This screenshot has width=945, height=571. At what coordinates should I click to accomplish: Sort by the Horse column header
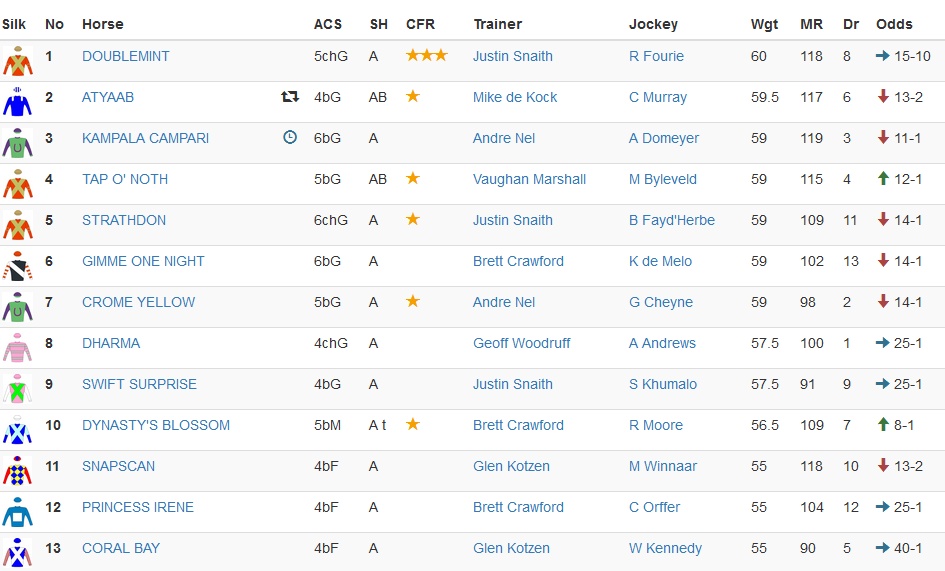(x=102, y=24)
